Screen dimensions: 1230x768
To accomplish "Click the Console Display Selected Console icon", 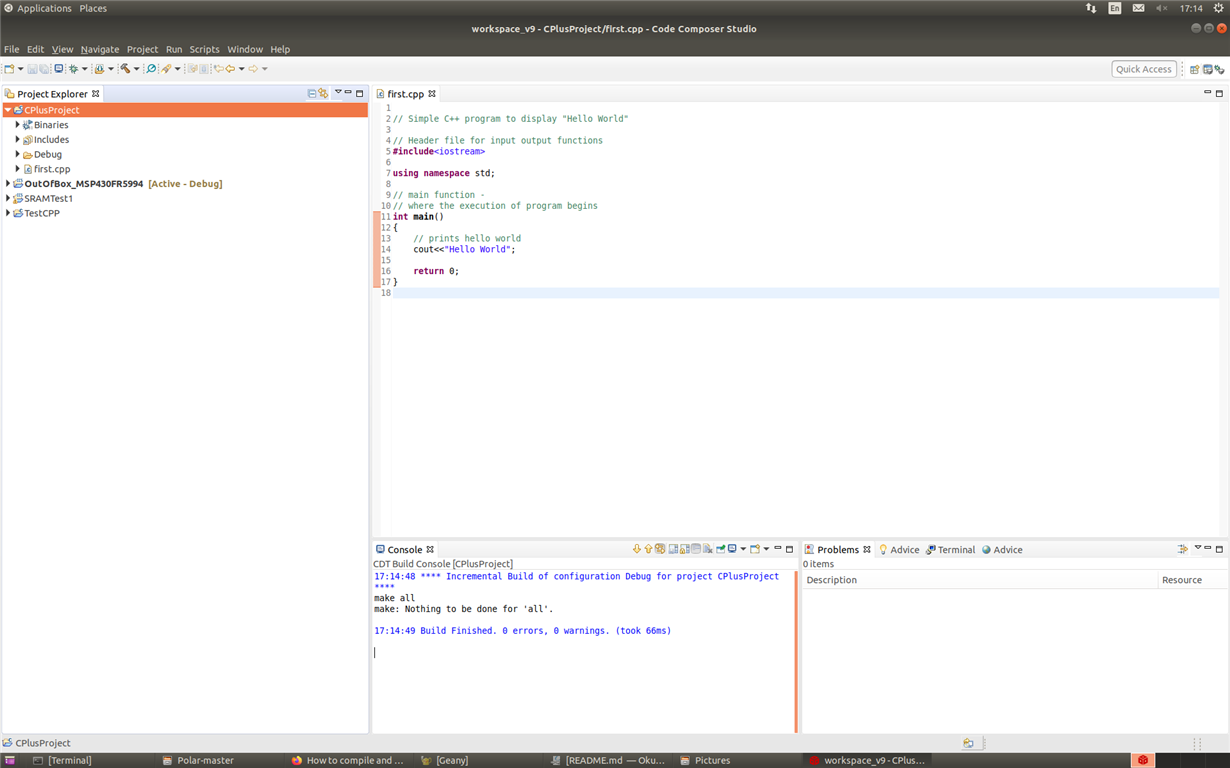I will [732, 549].
